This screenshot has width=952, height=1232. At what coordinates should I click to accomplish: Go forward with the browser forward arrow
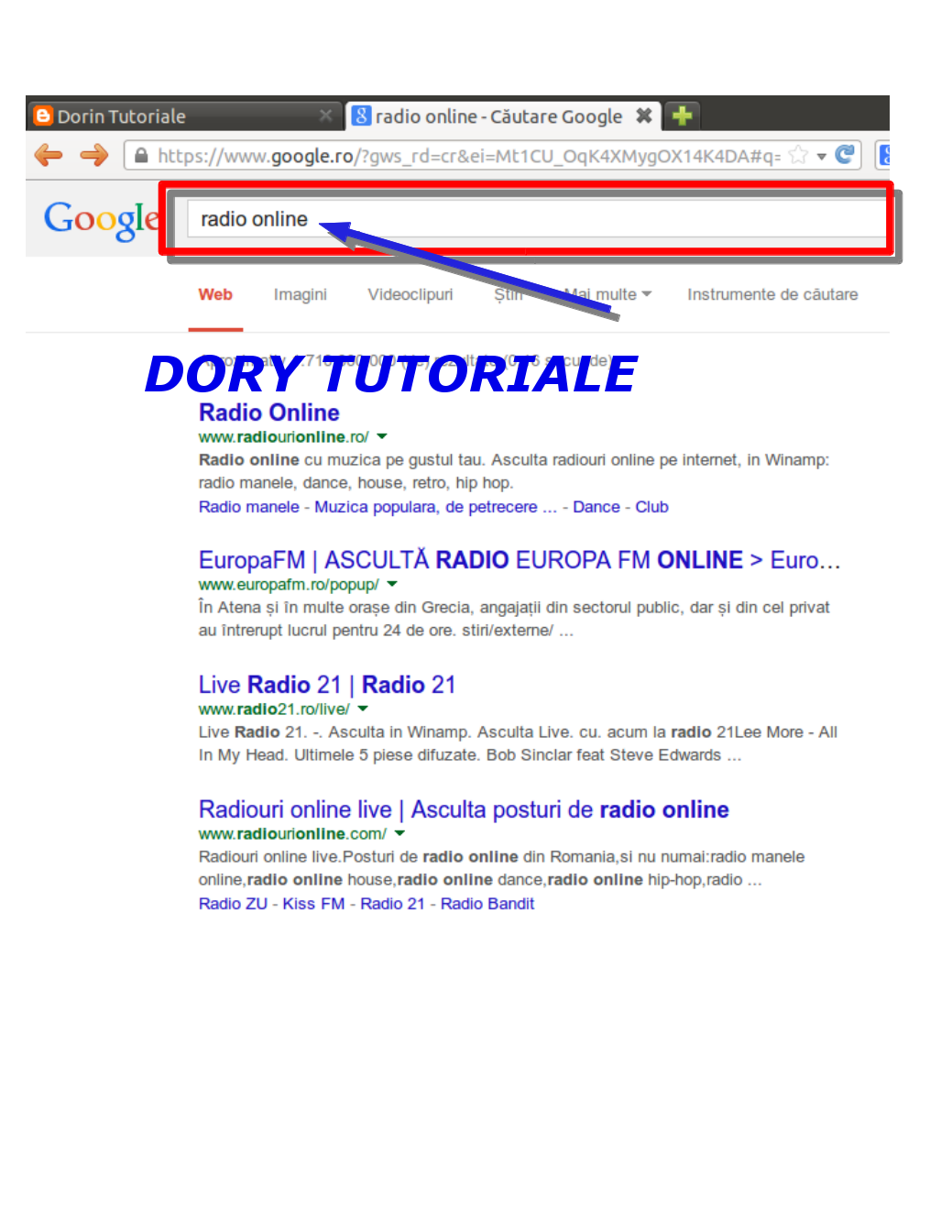[x=94, y=155]
